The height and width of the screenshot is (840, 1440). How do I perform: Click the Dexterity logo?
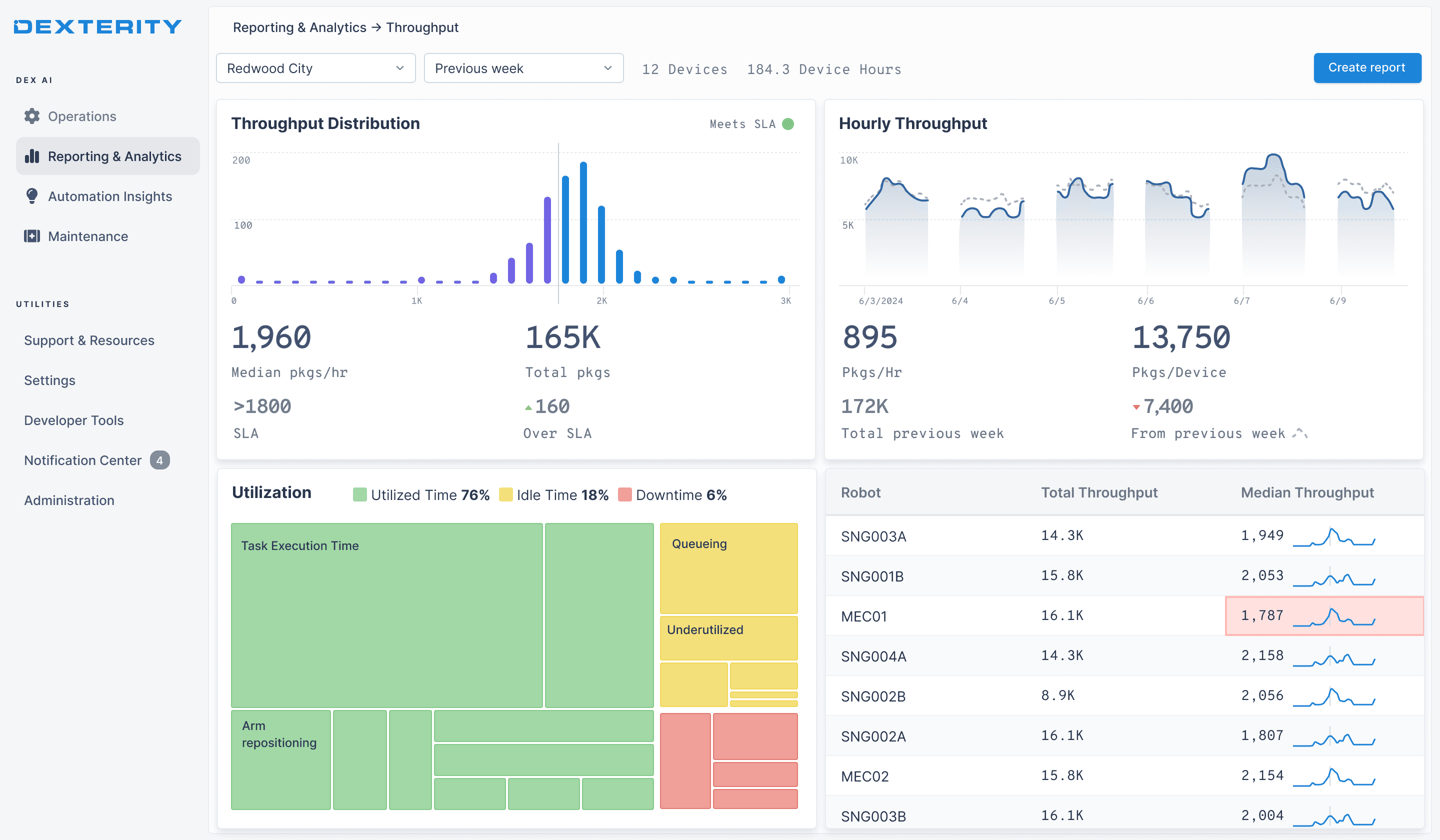97,27
